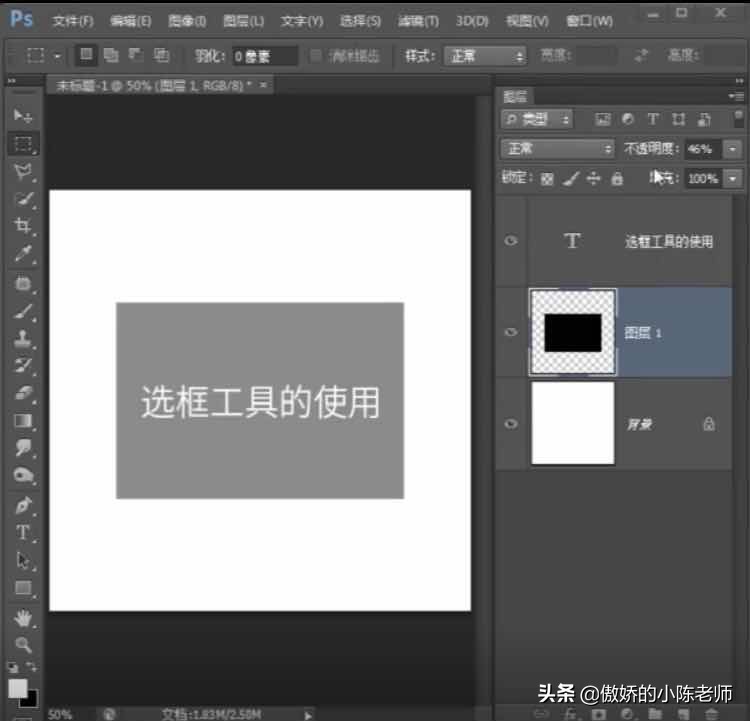Screen dimensions: 750x721
Task: Select the Eyedropper tool
Action: (22, 253)
